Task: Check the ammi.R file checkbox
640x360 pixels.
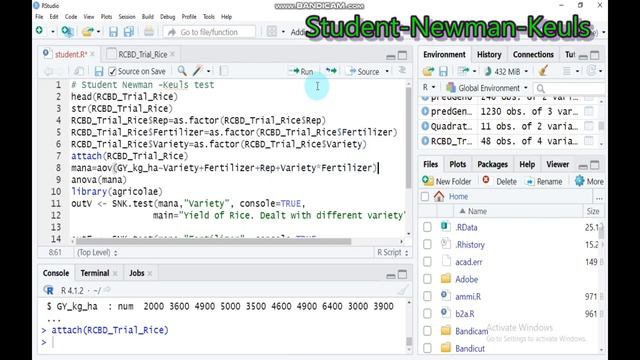Action: tap(427, 296)
